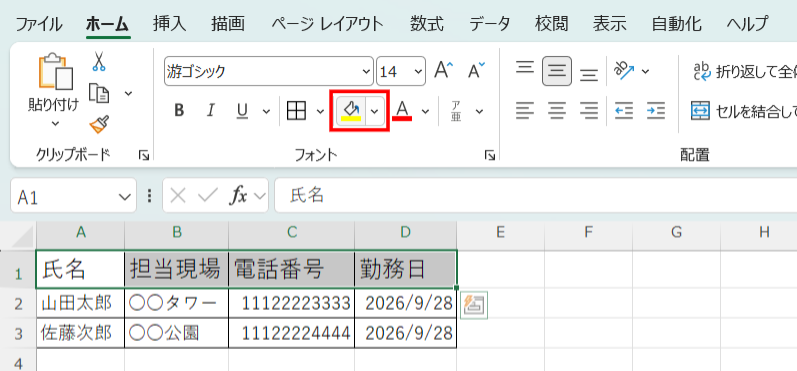Click the Insert Function fx icon
The width and height of the screenshot is (797, 371).
(239, 196)
